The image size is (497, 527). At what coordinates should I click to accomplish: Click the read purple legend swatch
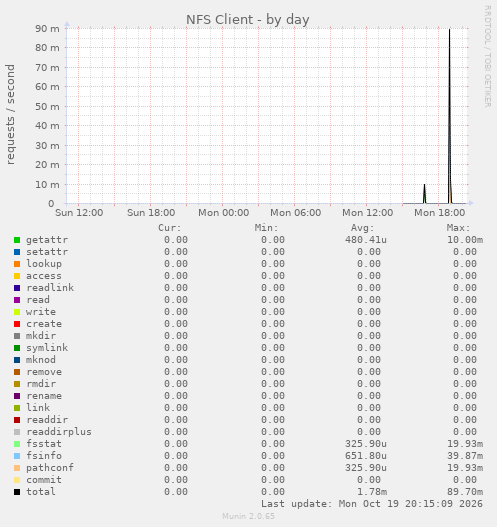pyautogui.click(x=17, y=300)
